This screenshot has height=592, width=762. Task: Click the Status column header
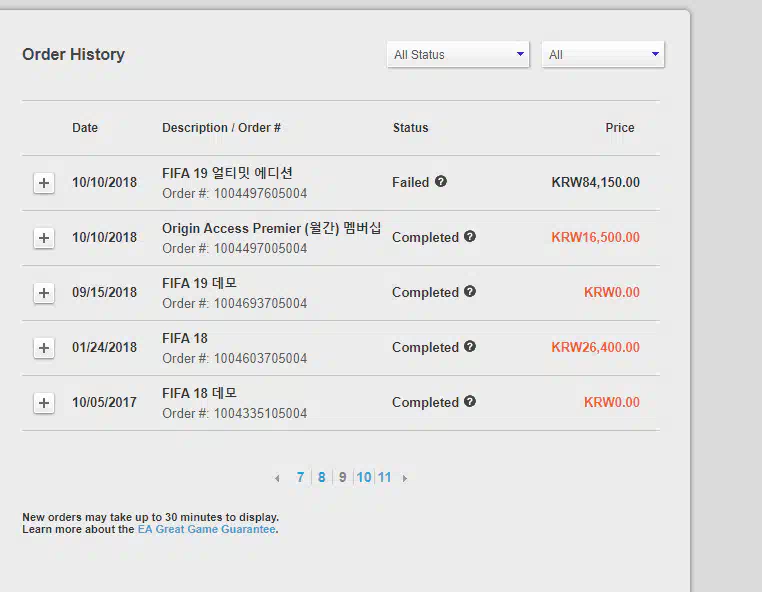(411, 128)
